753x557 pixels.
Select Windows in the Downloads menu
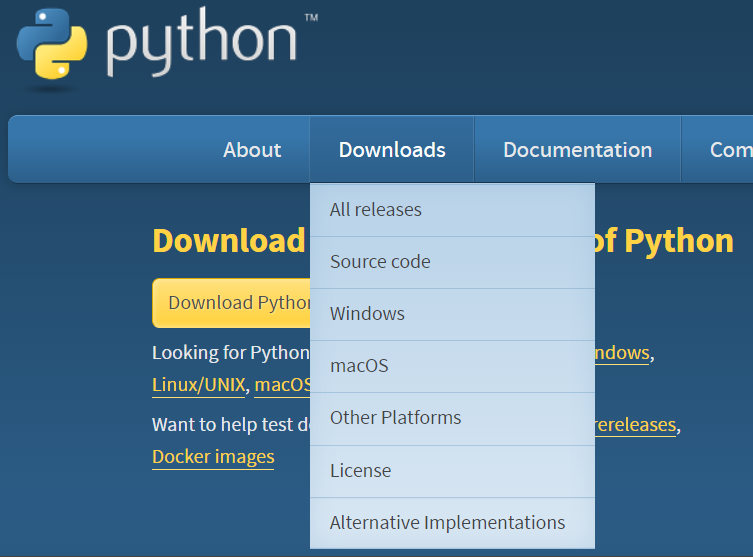pos(452,314)
